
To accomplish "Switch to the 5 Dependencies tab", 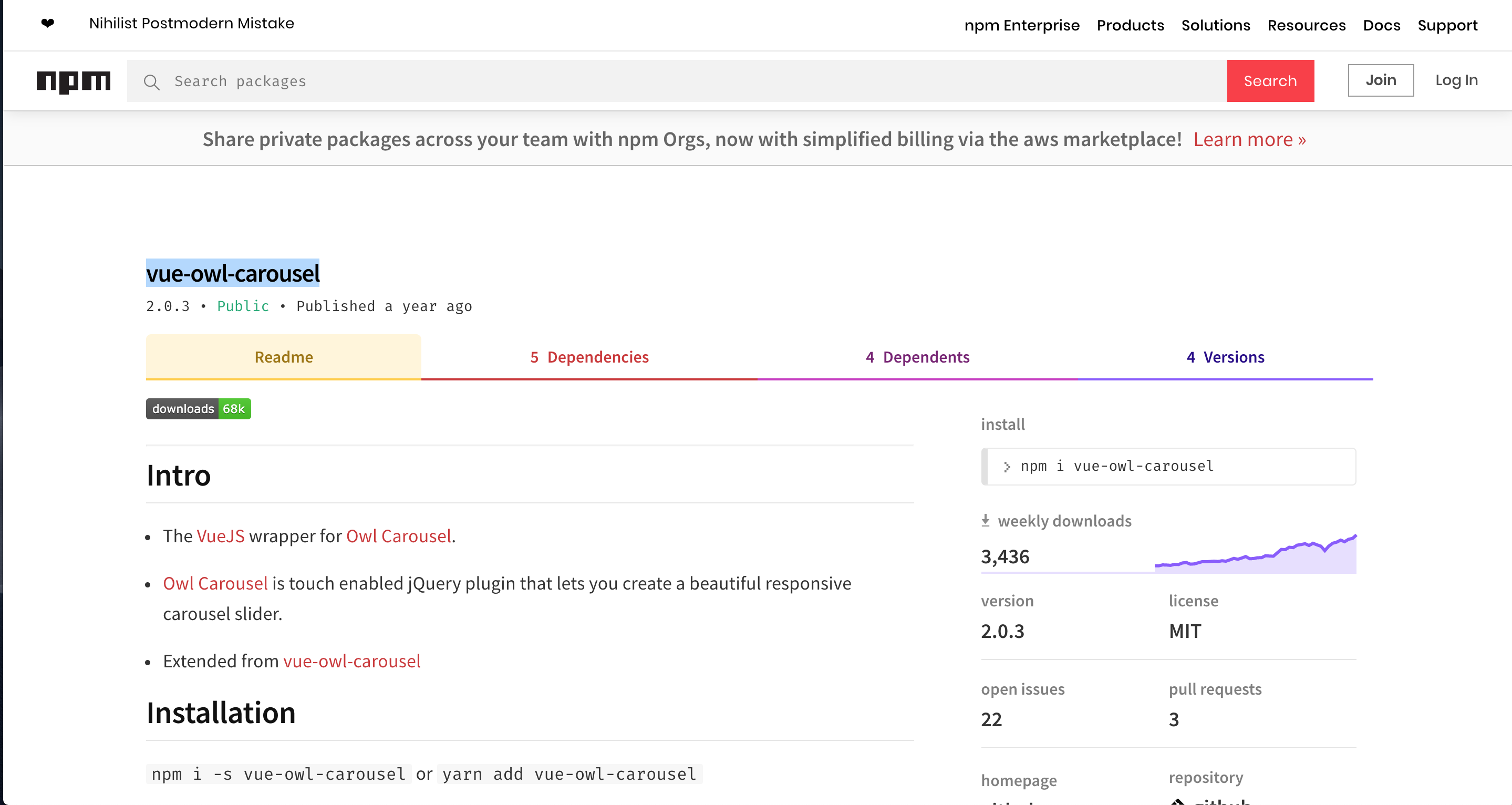I will 589,357.
